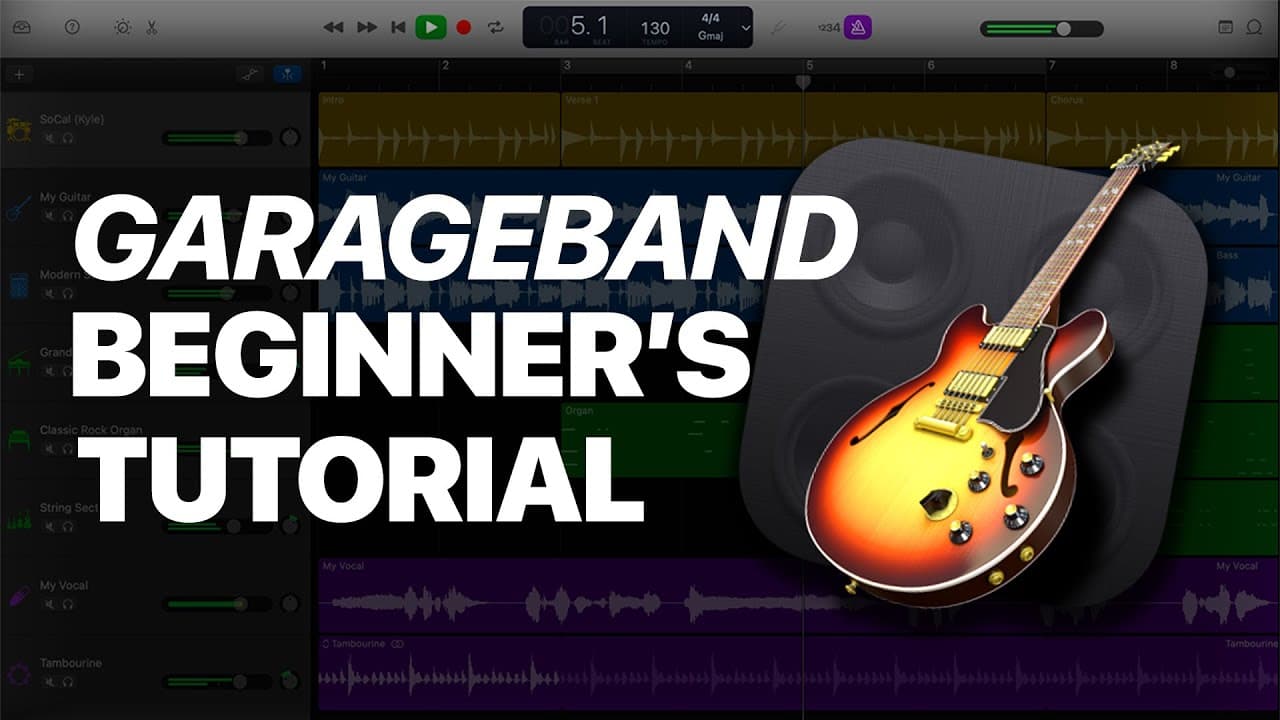Mute the My Guitar track

click(48, 216)
